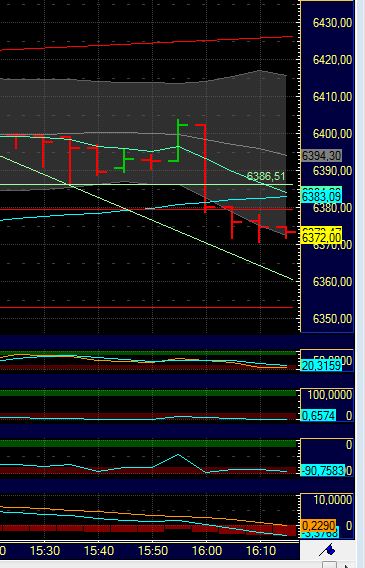Click the 16:00 time axis label
The image size is (365, 568).
pos(206,551)
